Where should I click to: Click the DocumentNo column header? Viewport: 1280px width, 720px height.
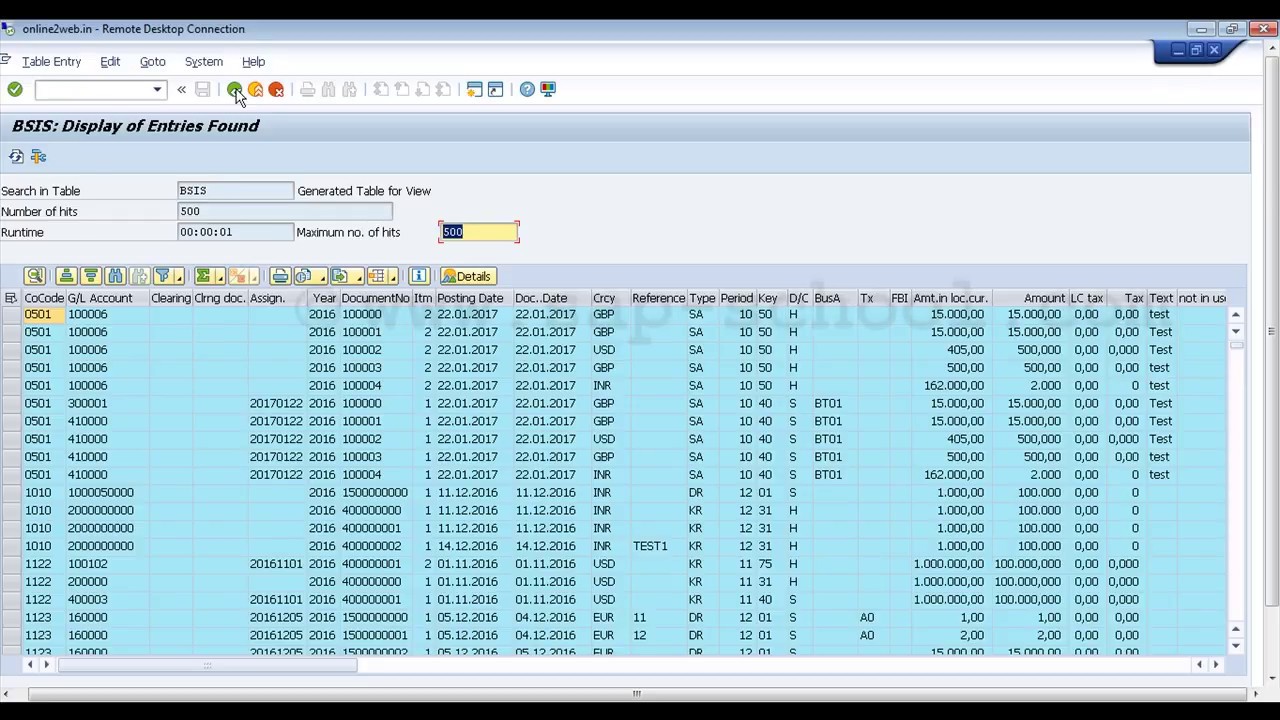(x=375, y=298)
